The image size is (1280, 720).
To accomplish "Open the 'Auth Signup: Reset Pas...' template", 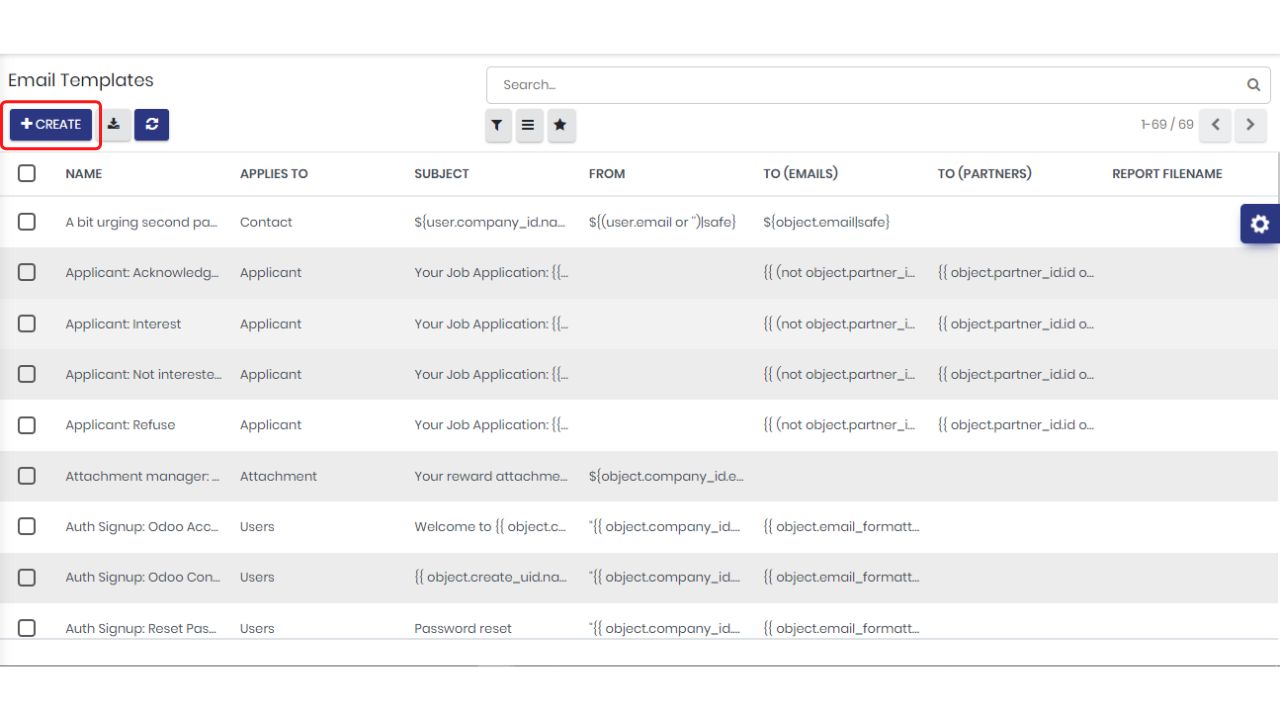I will pos(142,629).
